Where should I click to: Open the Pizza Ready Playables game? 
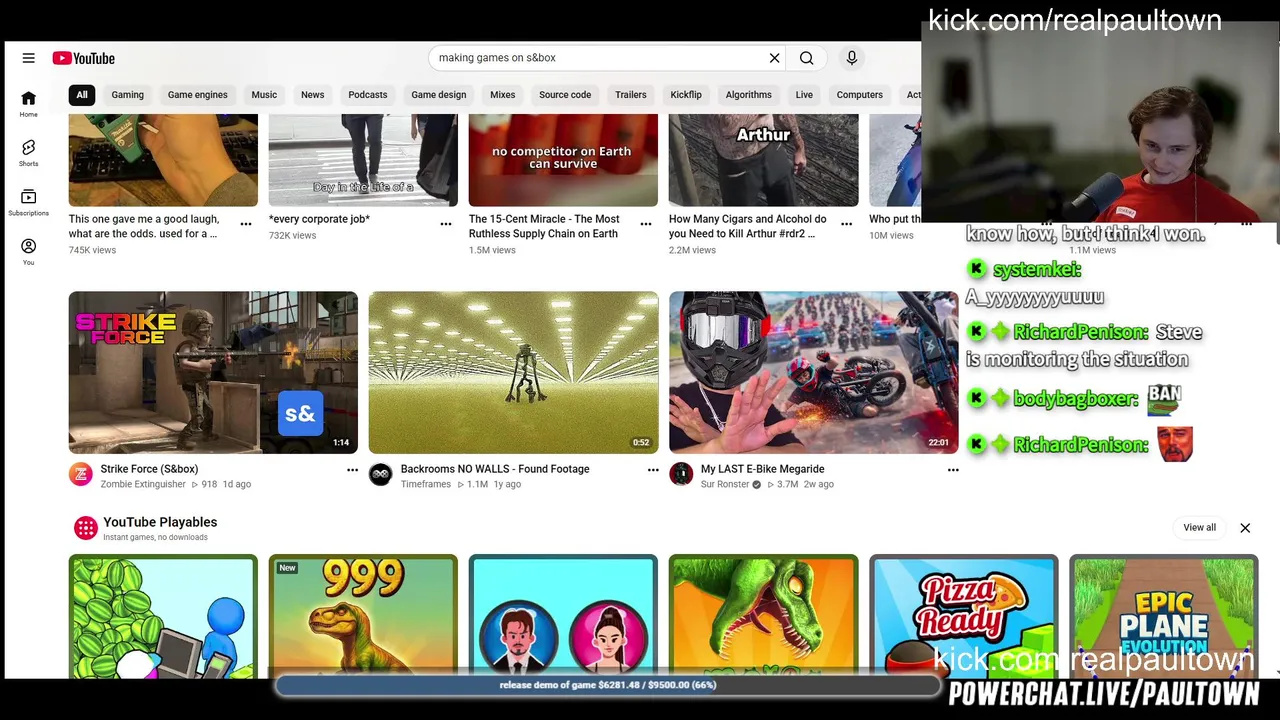point(963,616)
